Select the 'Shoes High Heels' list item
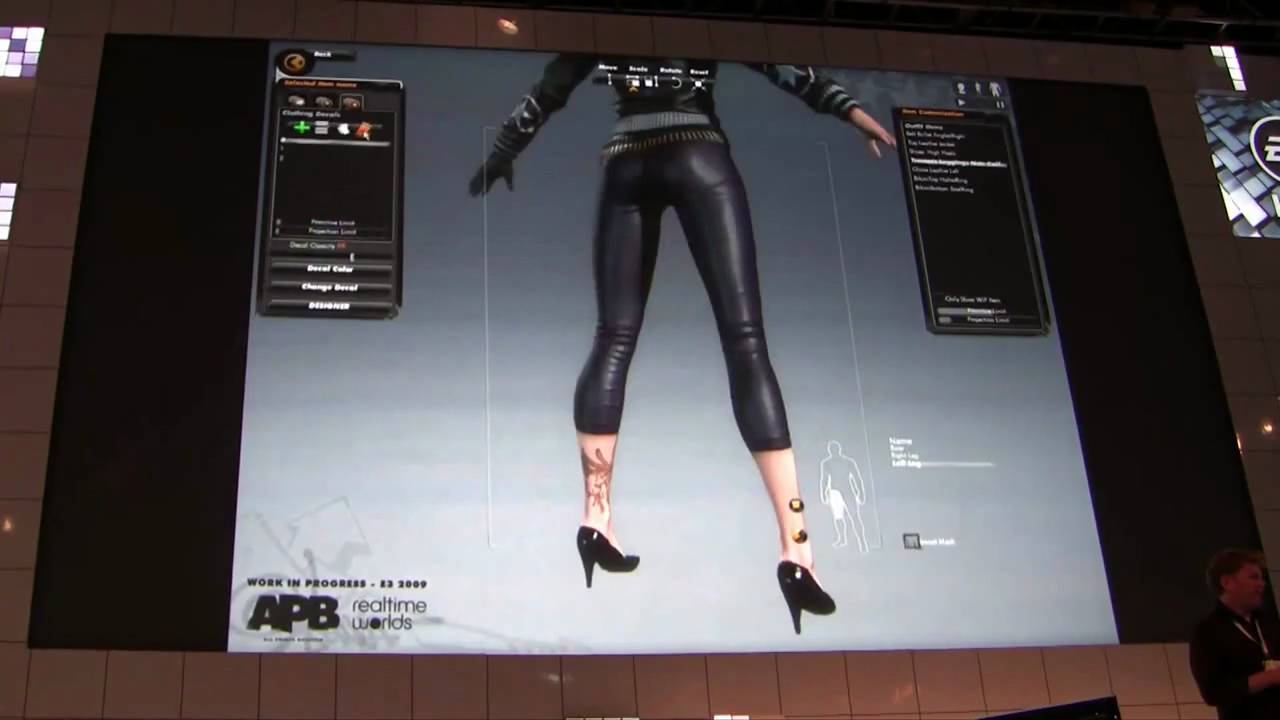 click(932, 153)
